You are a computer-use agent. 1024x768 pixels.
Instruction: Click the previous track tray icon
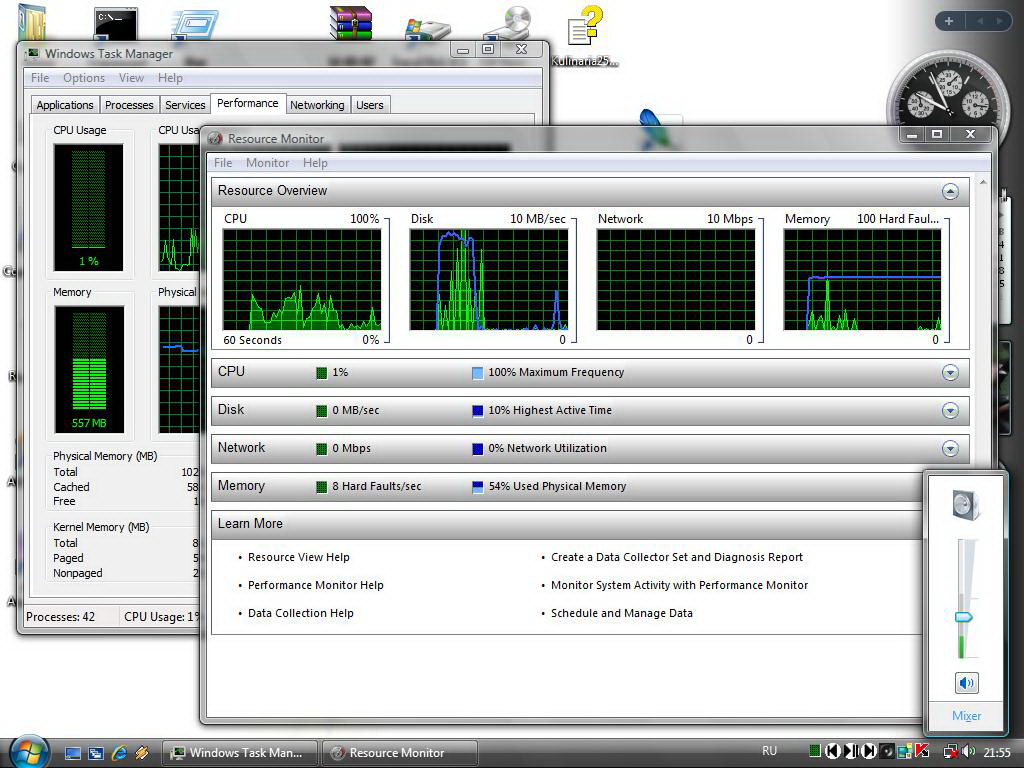coord(833,752)
